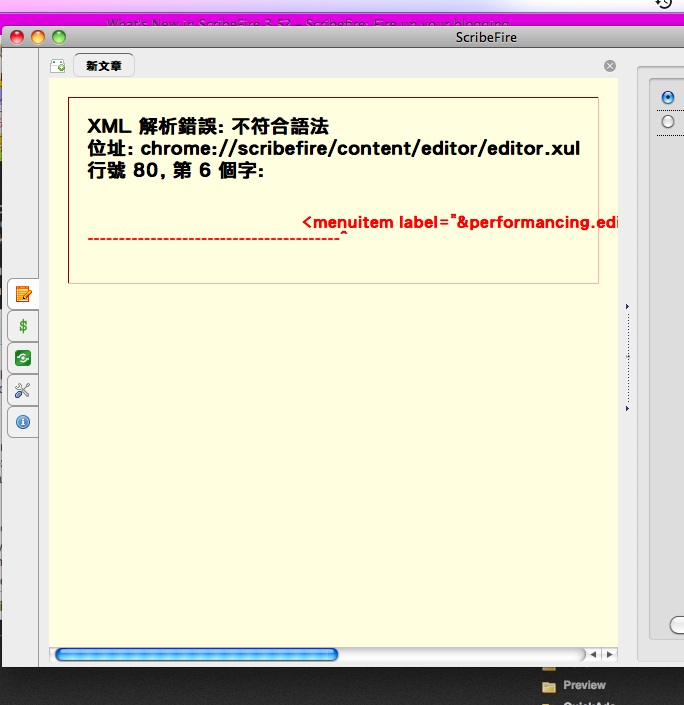
Task: Click the yellow minimize window button
Action: pyautogui.click(x=38, y=37)
